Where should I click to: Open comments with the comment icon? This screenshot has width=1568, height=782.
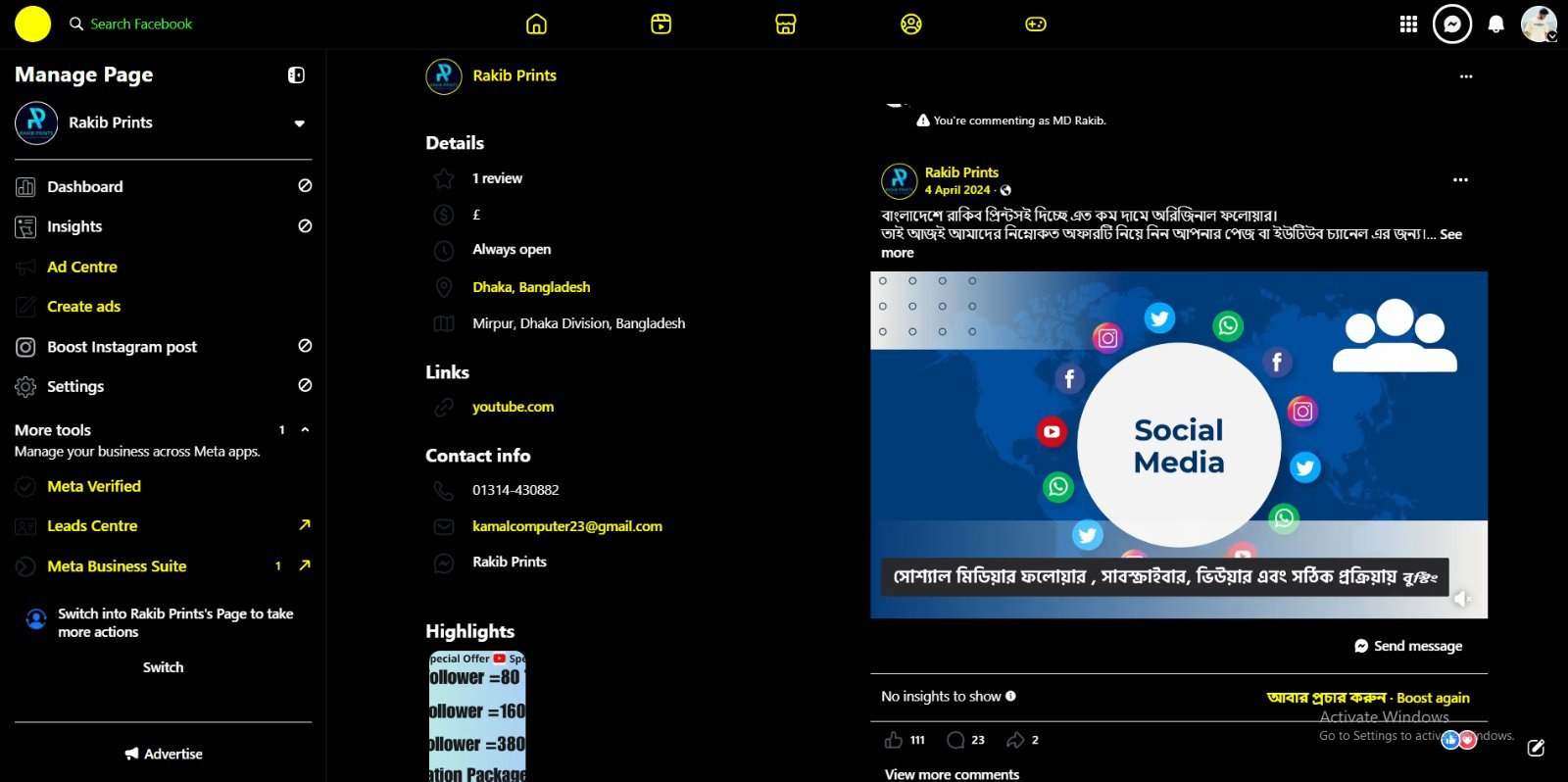point(955,740)
